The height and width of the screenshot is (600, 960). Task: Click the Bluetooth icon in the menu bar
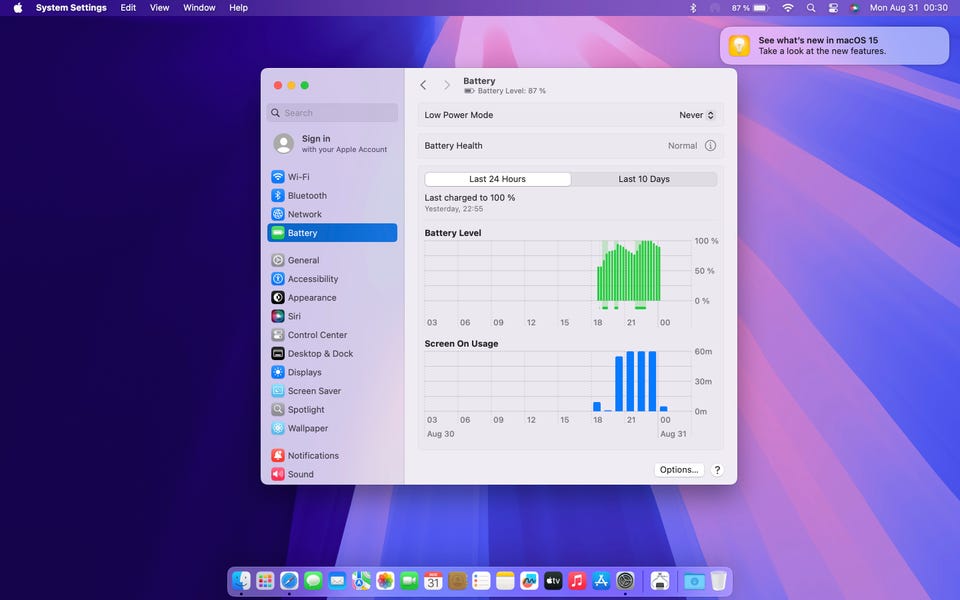click(x=693, y=8)
